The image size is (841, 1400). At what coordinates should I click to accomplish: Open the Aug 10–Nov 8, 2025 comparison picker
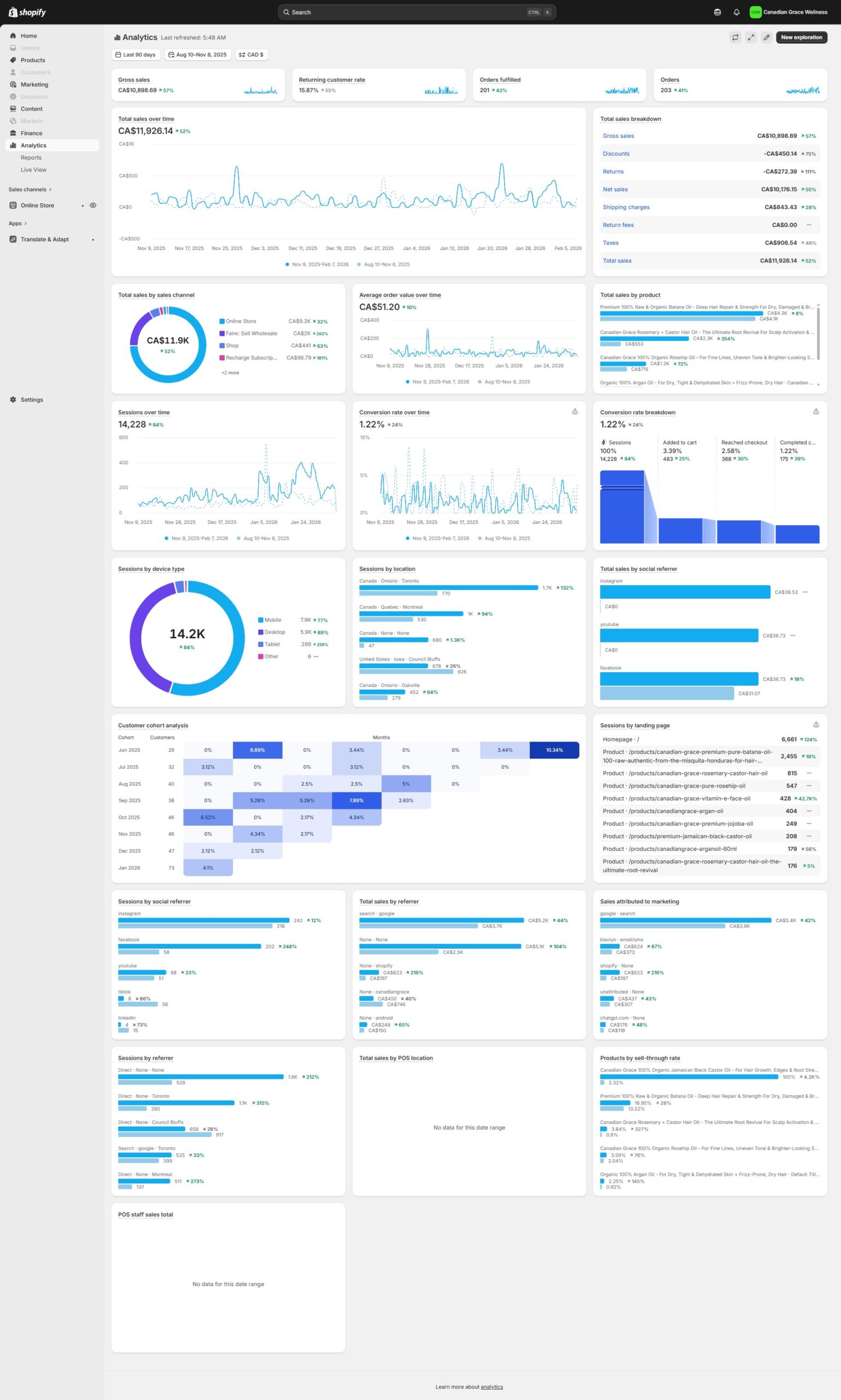click(x=197, y=55)
